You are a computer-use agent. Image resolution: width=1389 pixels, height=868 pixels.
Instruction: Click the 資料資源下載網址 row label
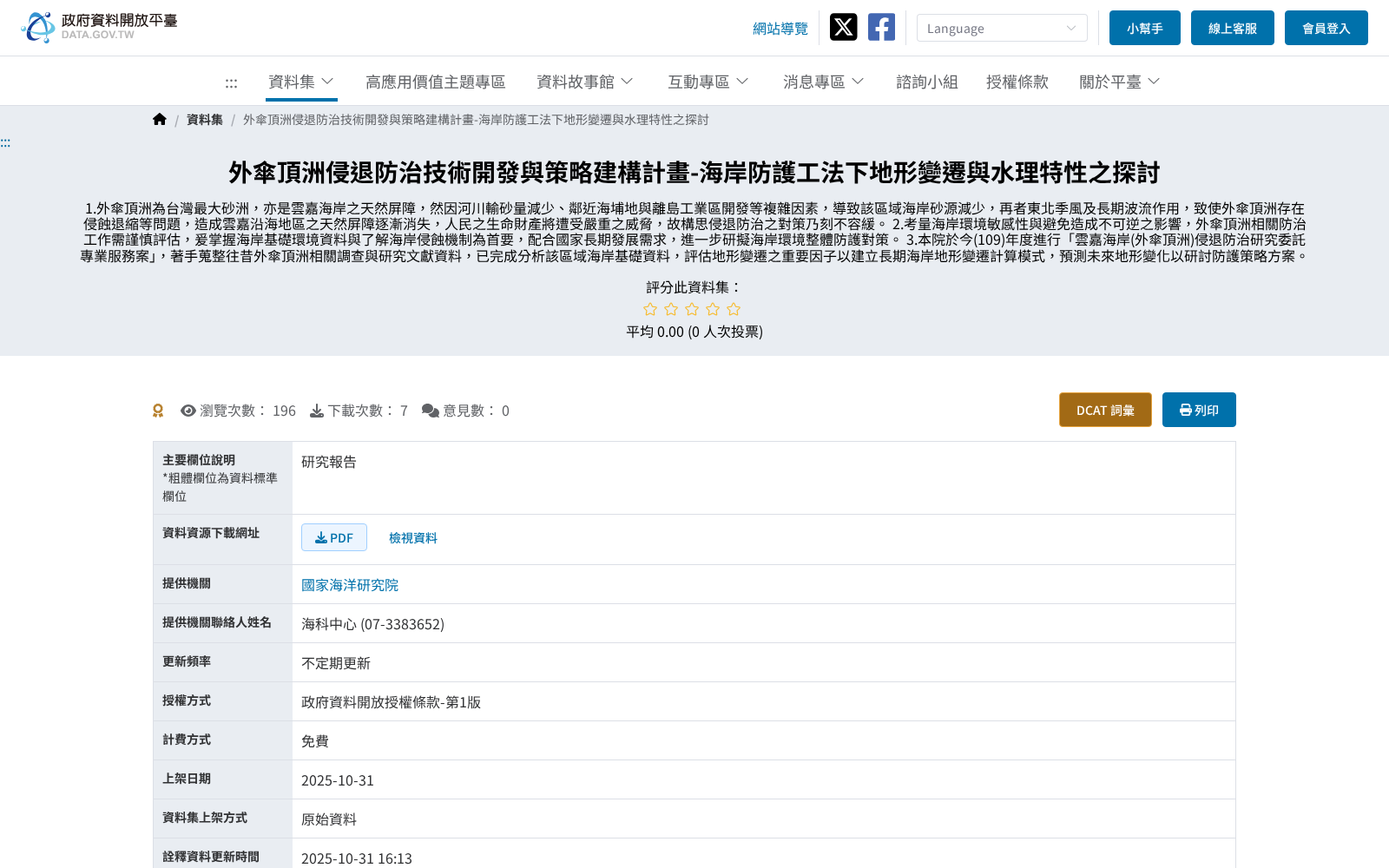point(211,533)
